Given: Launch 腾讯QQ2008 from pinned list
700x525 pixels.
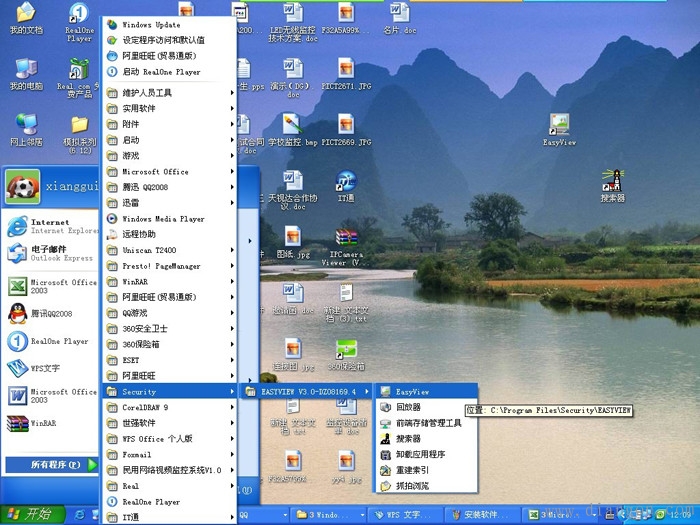Looking at the screenshot, I should point(50,314).
